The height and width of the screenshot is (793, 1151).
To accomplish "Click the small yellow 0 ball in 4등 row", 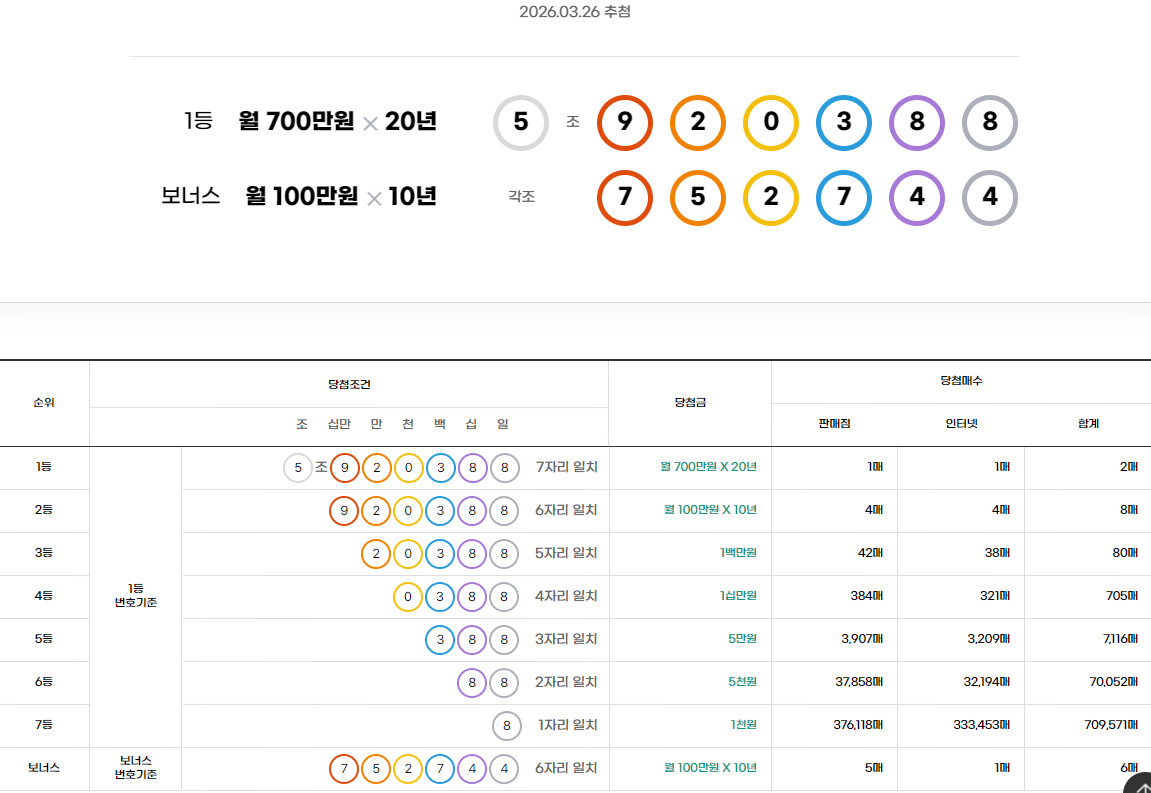I will [x=408, y=597].
